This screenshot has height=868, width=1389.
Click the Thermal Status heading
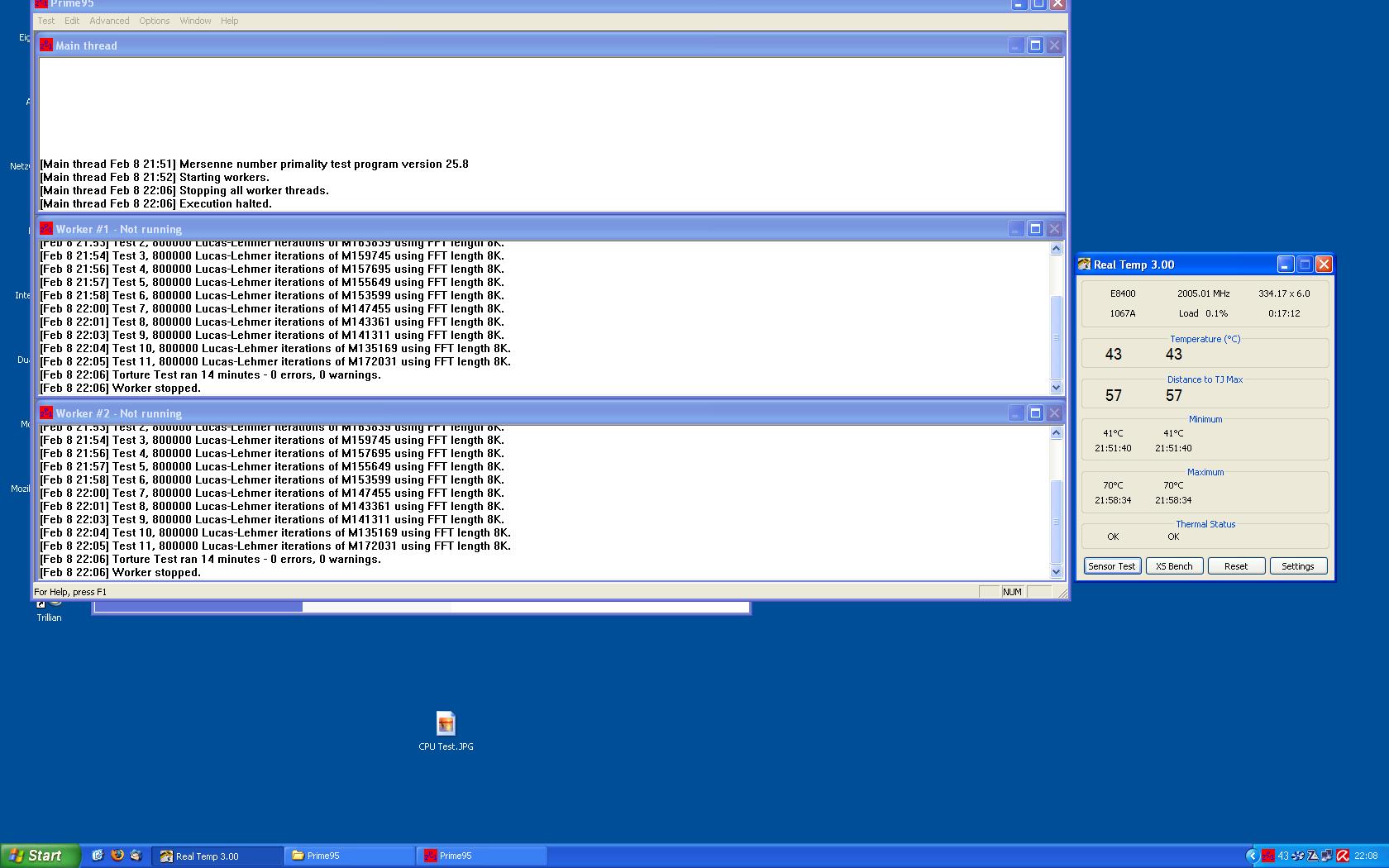pyautogui.click(x=1205, y=524)
